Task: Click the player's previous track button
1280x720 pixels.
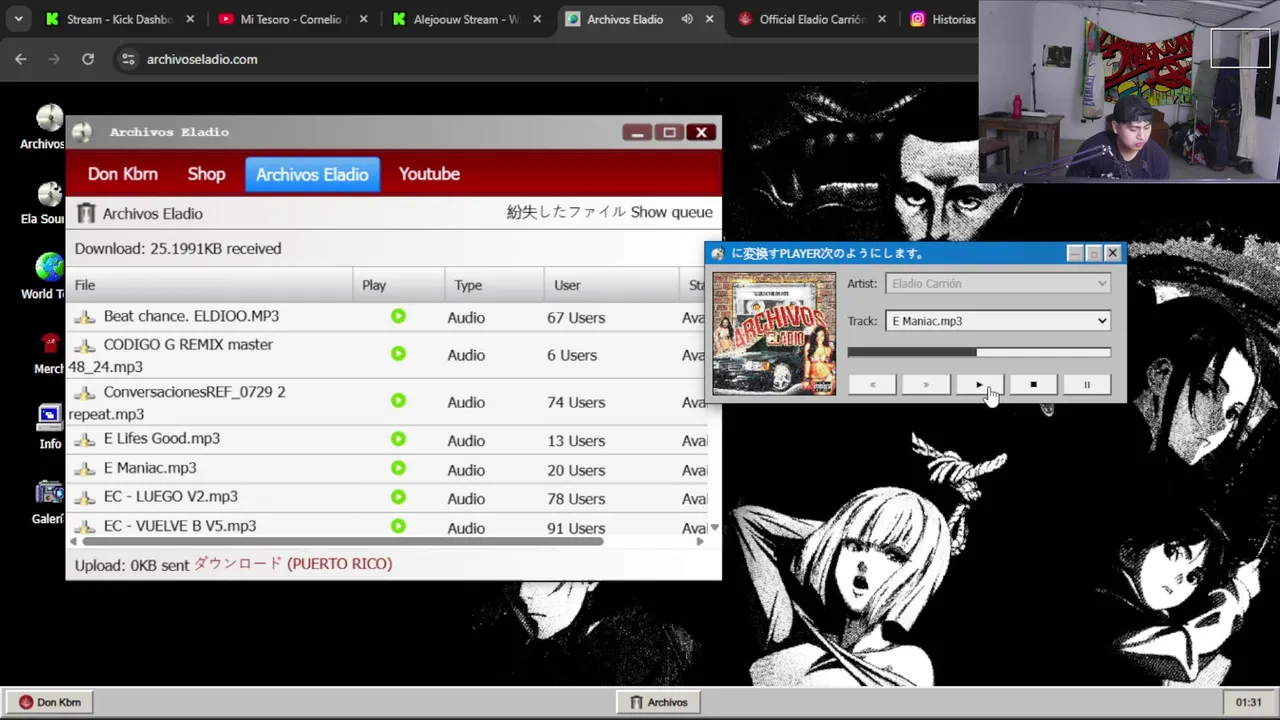Action: [x=872, y=385]
